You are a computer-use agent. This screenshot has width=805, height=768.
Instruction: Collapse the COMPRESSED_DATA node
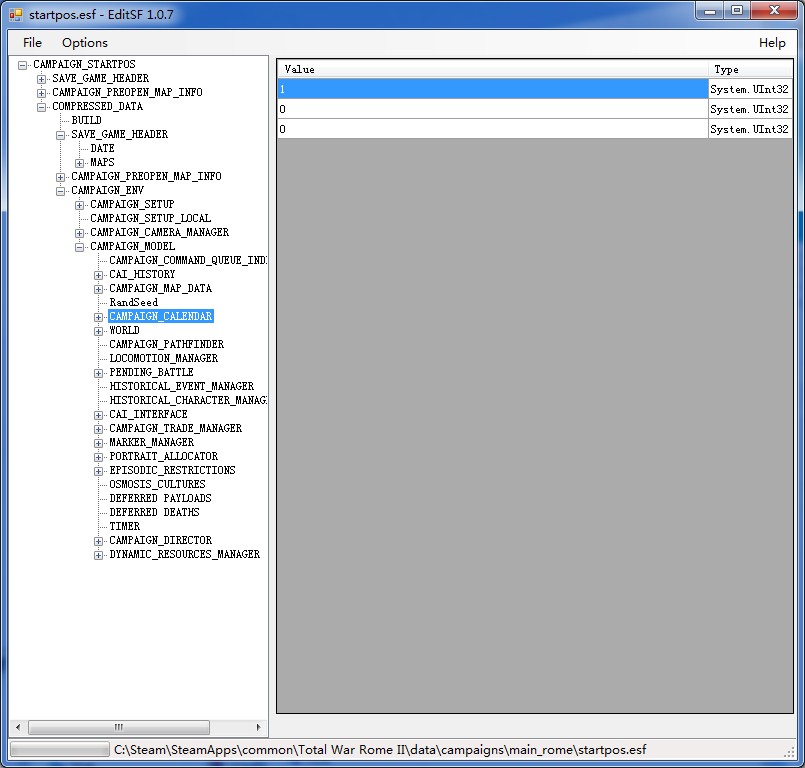pos(42,107)
